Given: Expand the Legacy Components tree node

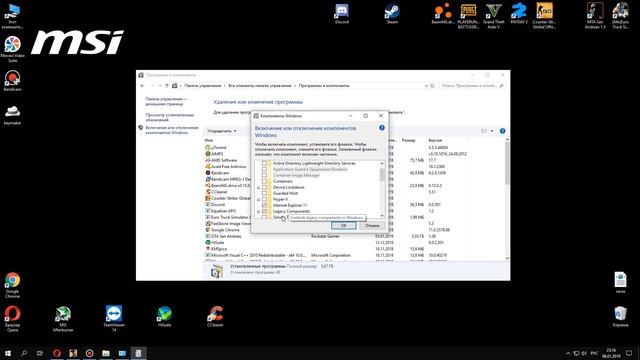Looking at the screenshot, I should pos(258,211).
